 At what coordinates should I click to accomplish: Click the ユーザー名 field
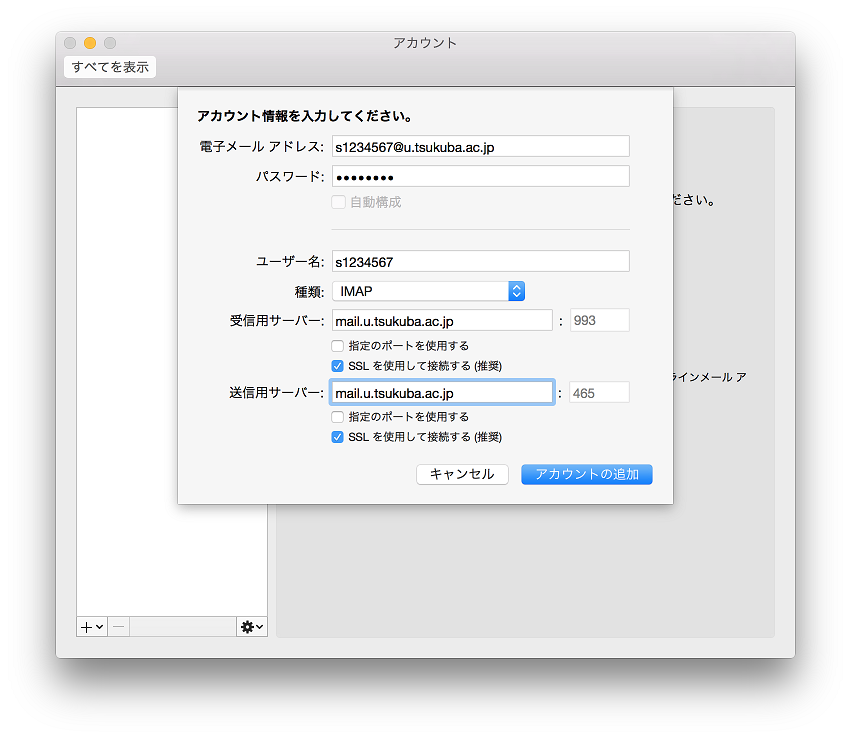480,262
